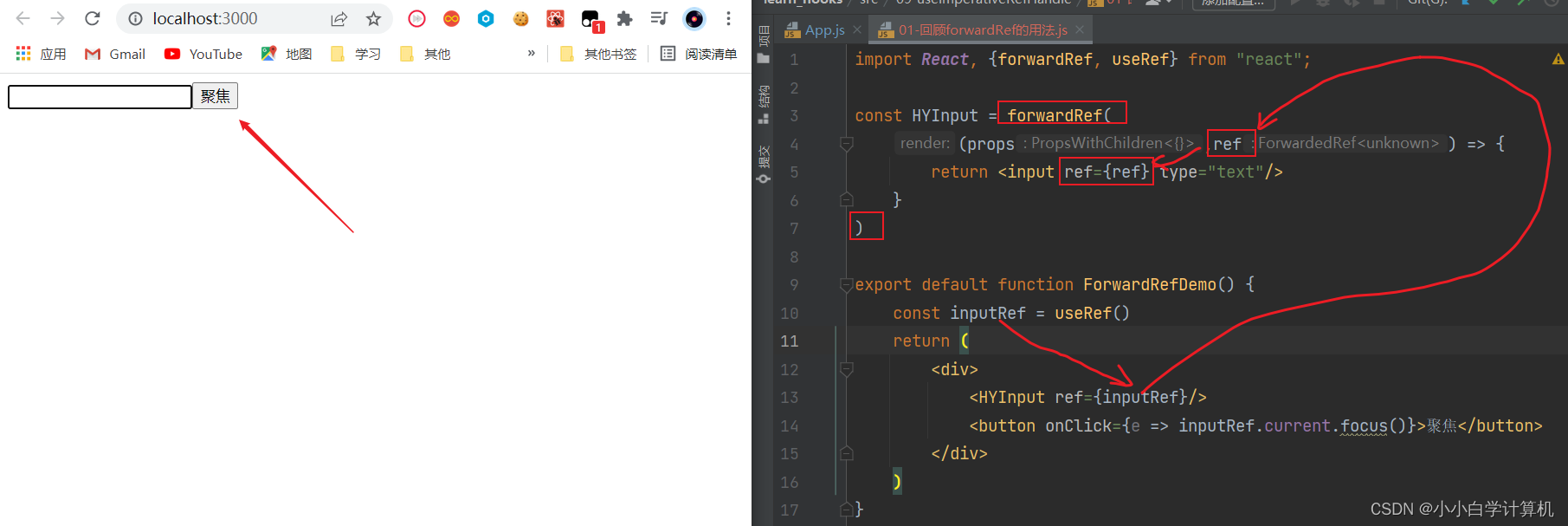The image size is (1568, 526).
Task: Open the extension with badge 1
Action: (x=591, y=20)
